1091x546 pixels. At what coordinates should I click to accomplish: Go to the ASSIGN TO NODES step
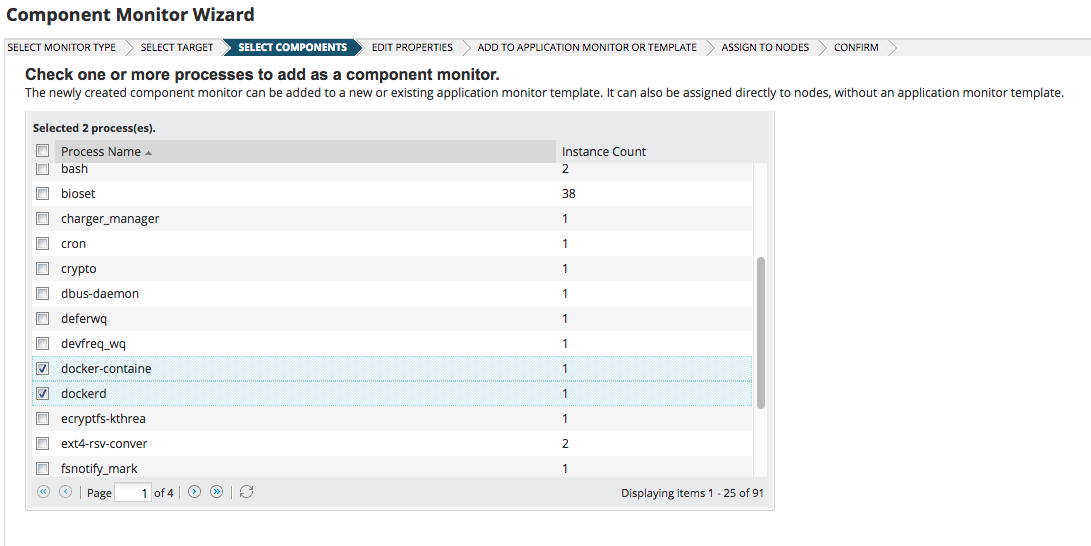pyautogui.click(x=765, y=47)
